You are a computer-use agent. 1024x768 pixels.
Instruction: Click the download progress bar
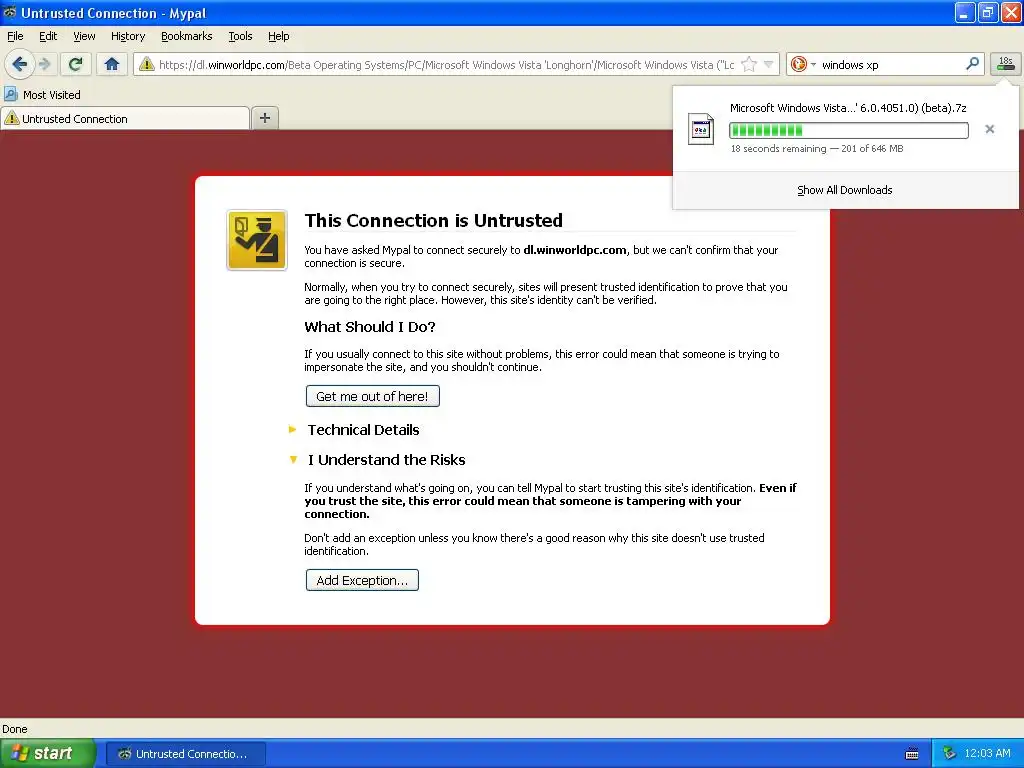[848, 130]
